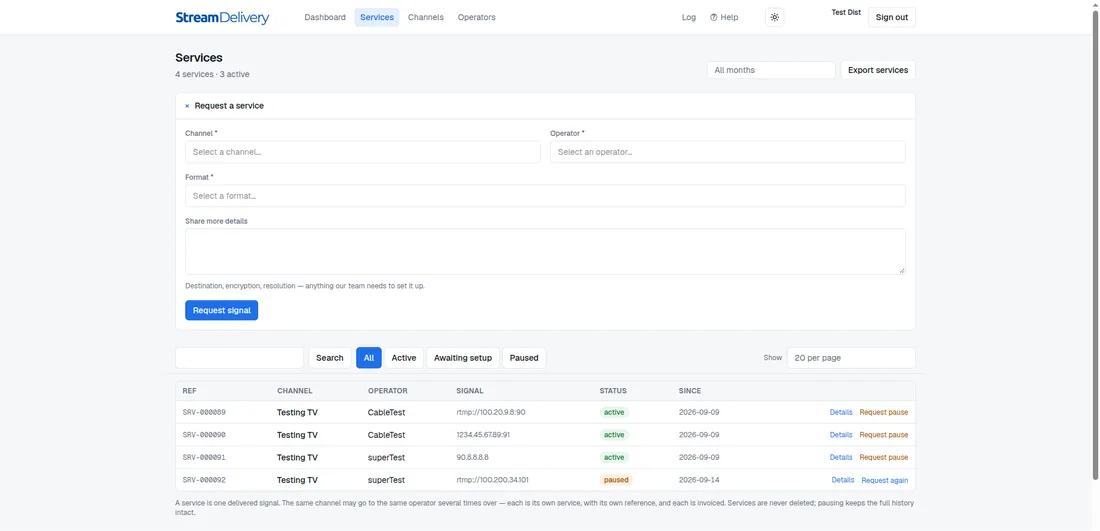This screenshot has height=531, width=1100.
Task: Click the StreamDelivery logo
Action: click(x=222, y=18)
